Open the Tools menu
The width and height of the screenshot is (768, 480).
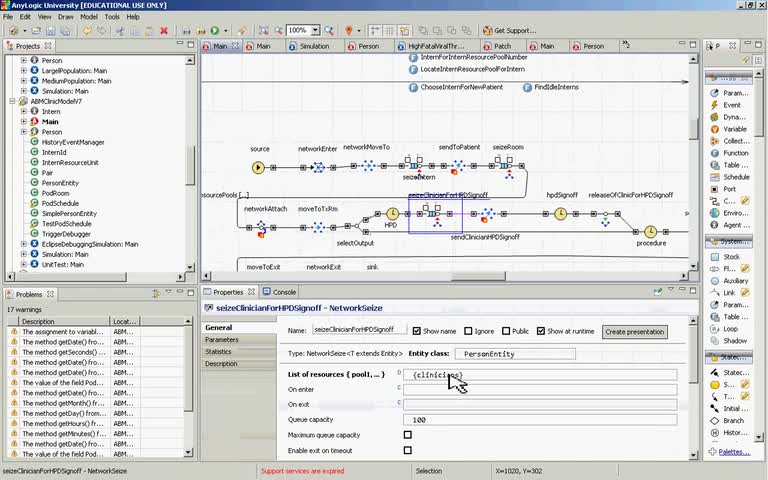pos(112,17)
